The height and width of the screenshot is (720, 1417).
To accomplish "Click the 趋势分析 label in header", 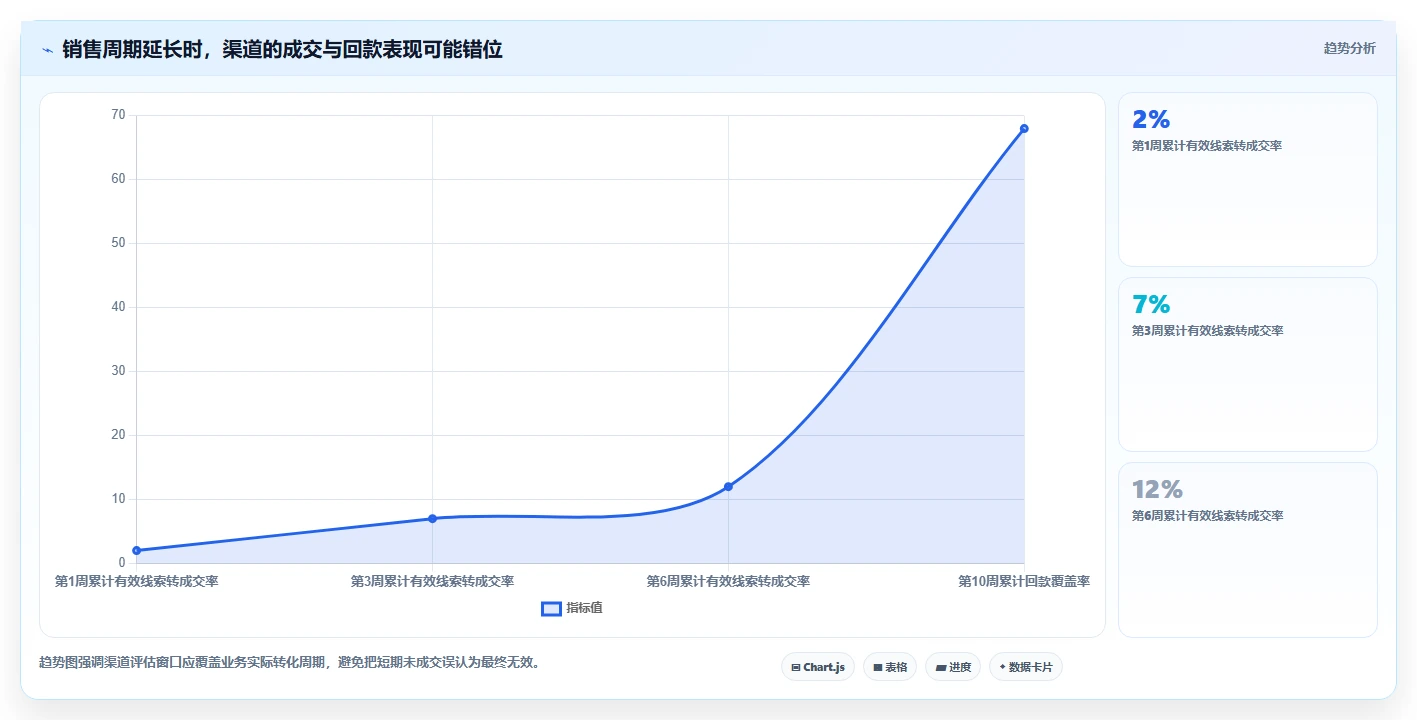I will coord(1349,48).
